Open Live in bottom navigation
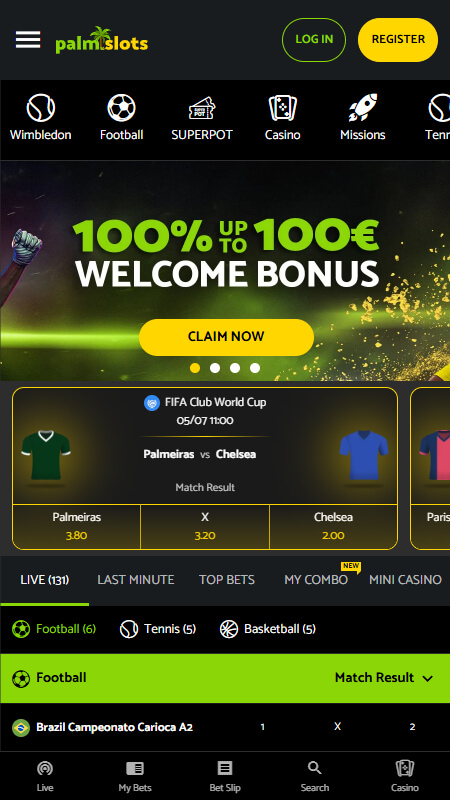The height and width of the screenshot is (800, 450). click(45, 777)
